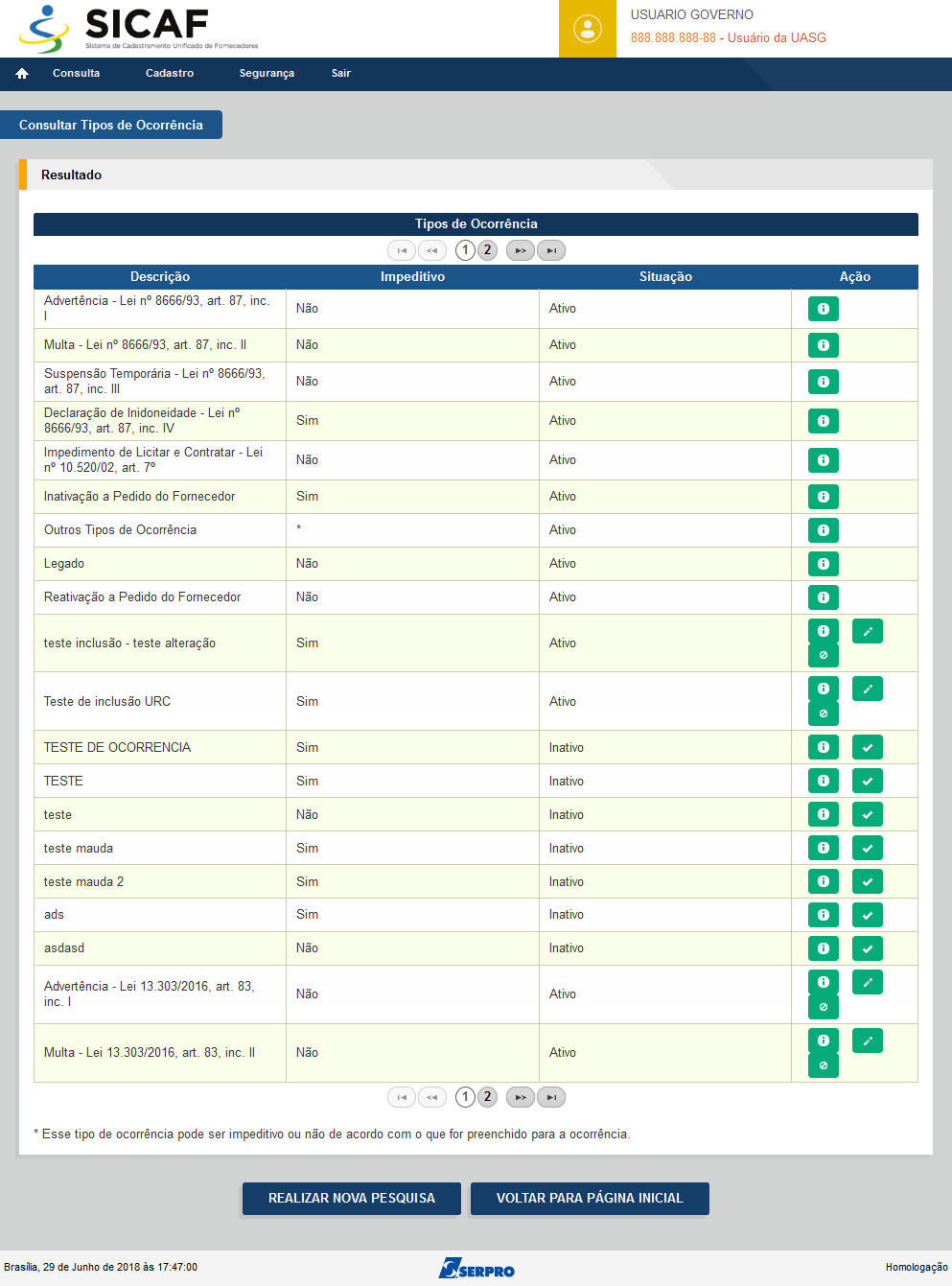This screenshot has height=1286, width=952.
Task: Click first-page arrow in top paginator
Action: point(402,250)
